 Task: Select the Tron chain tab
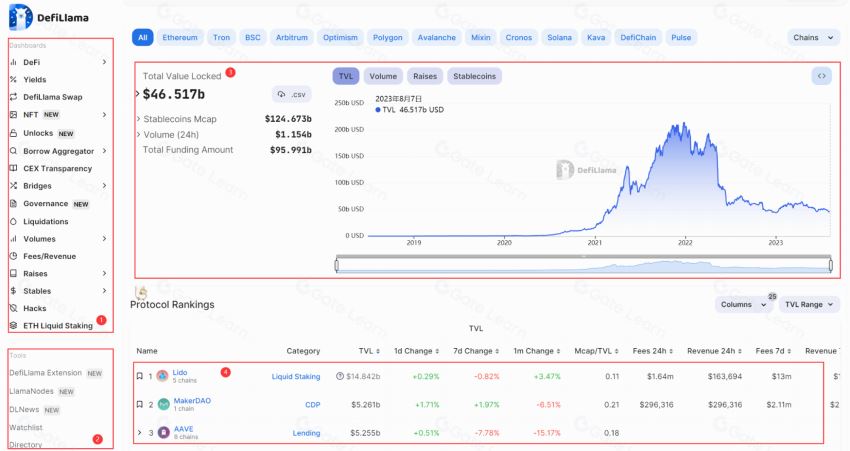(x=221, y=38)
